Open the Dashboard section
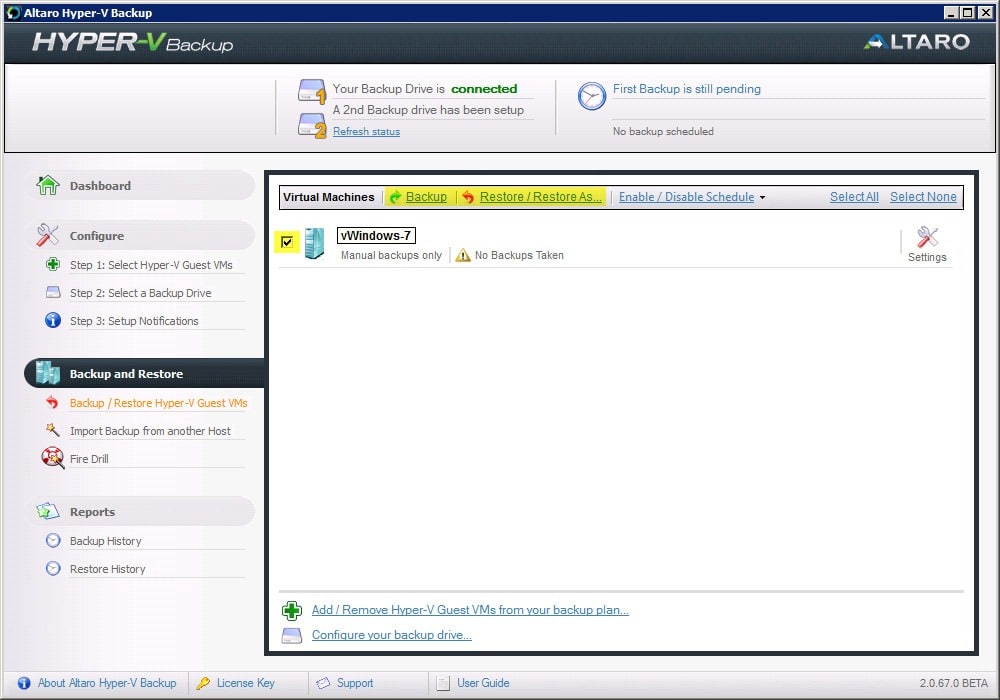This screenshot has height=700, width=1000. coord(140,186)
